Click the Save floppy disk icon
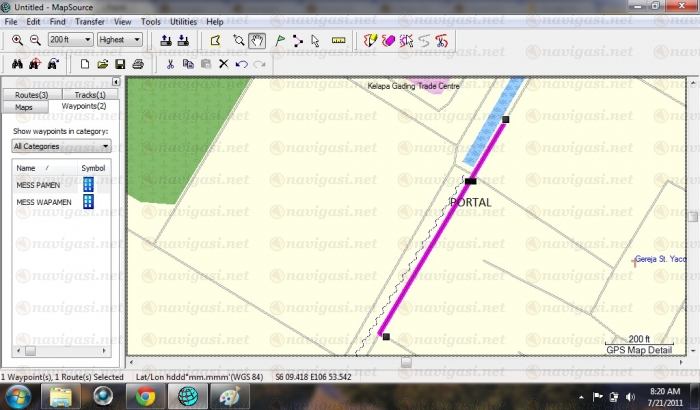The height and width of the screenshot is (410, 700). [120, 64]
